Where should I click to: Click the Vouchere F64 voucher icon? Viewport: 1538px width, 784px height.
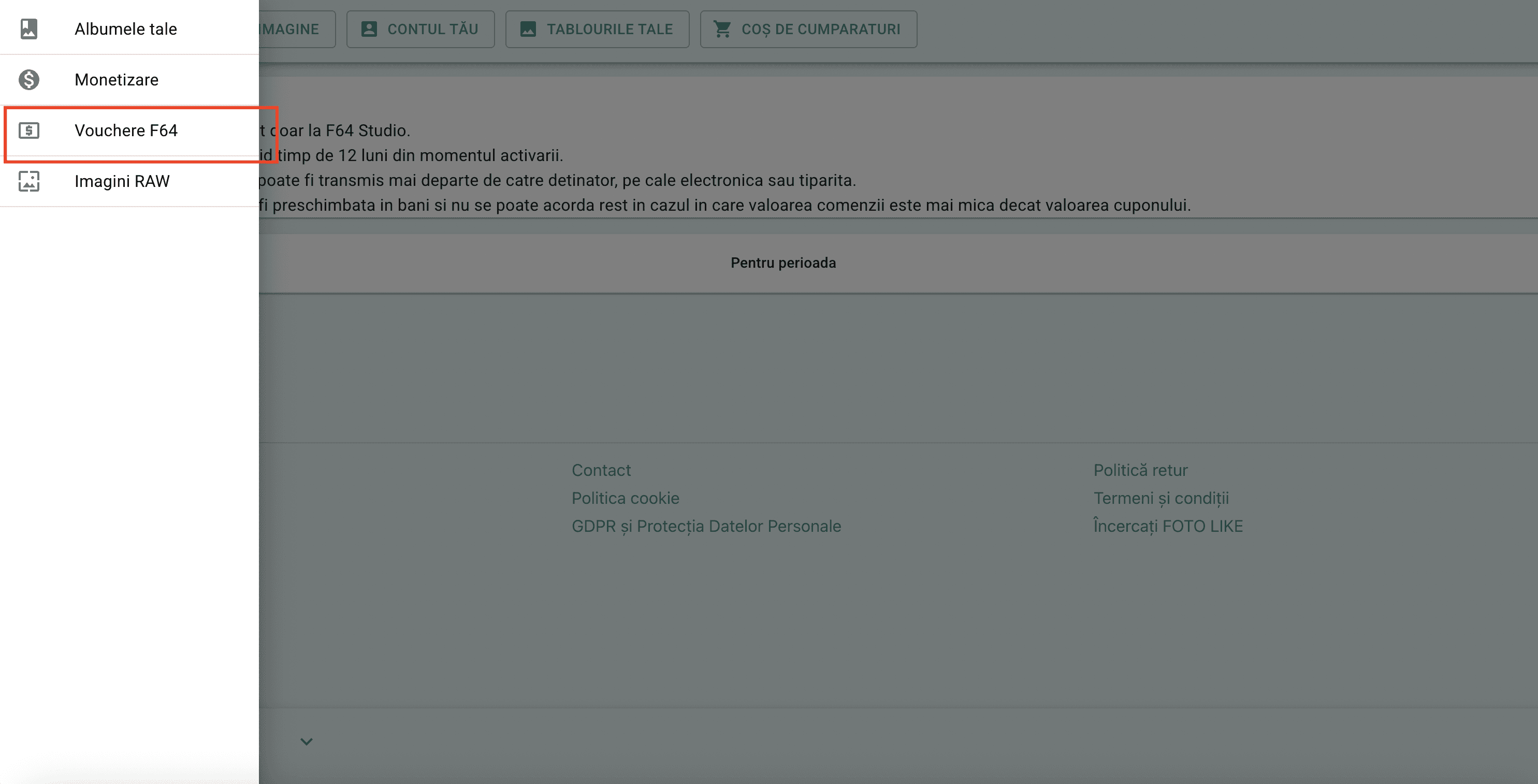click(28, 130)
